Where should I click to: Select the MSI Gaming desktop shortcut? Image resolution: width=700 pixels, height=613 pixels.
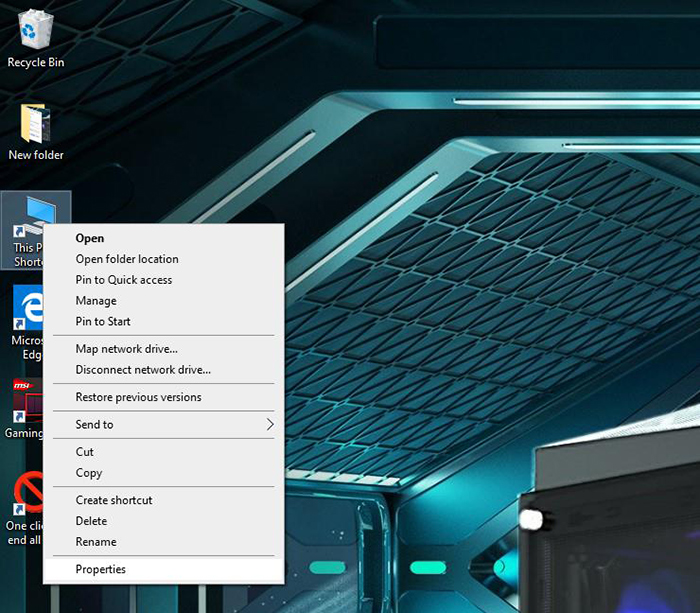click(x=26, y=403)
